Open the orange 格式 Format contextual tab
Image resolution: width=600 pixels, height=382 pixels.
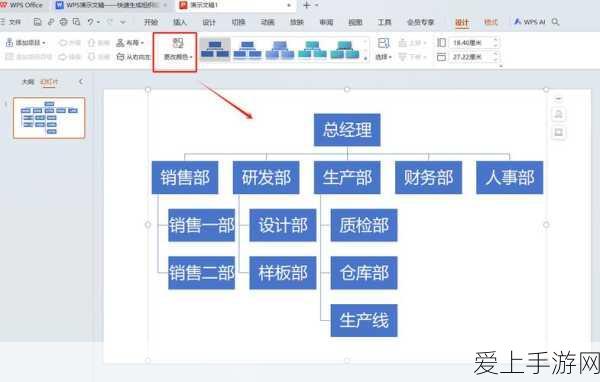tap(491, 22)
